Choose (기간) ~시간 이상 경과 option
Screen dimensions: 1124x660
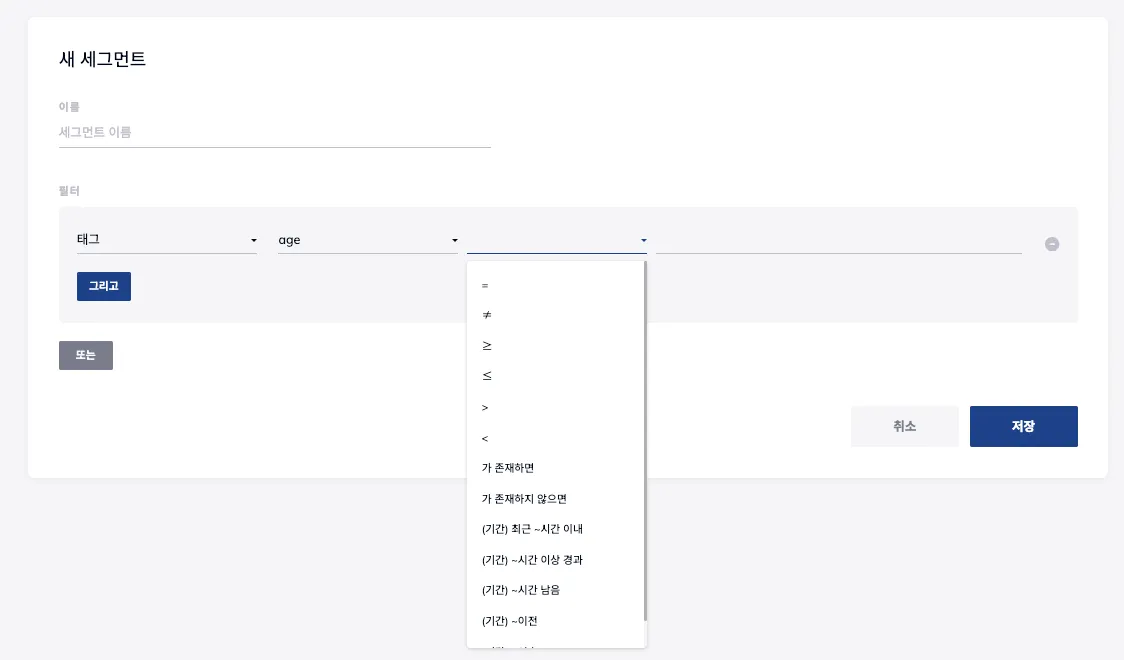(x=556, y=560)
